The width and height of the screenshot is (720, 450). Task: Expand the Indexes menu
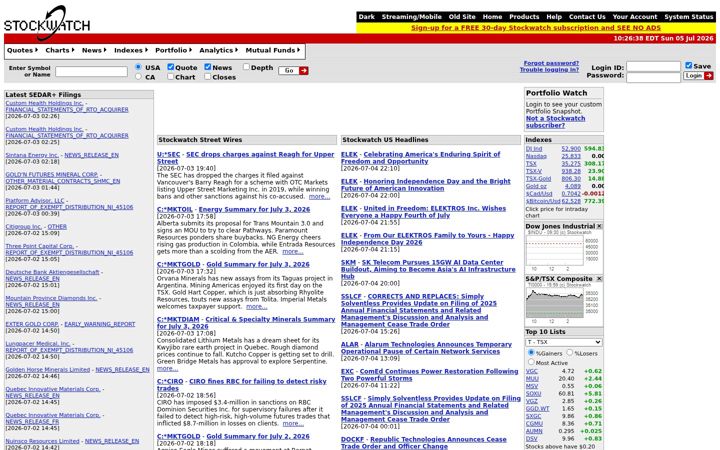tap(131, 51)
